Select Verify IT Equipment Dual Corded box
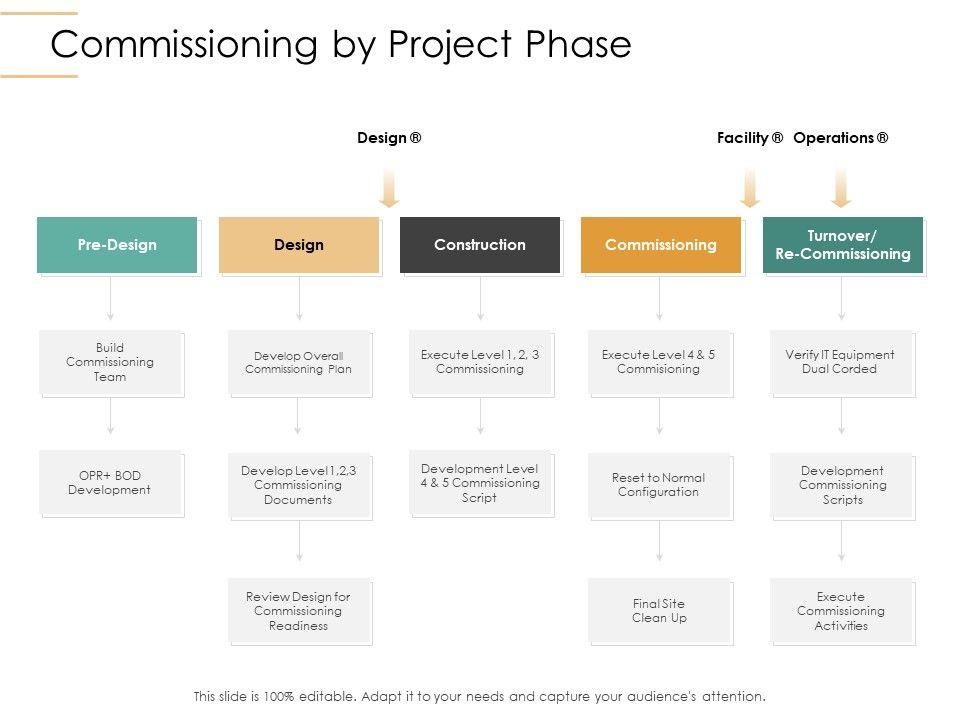960x720 pixels. point(841,362)
